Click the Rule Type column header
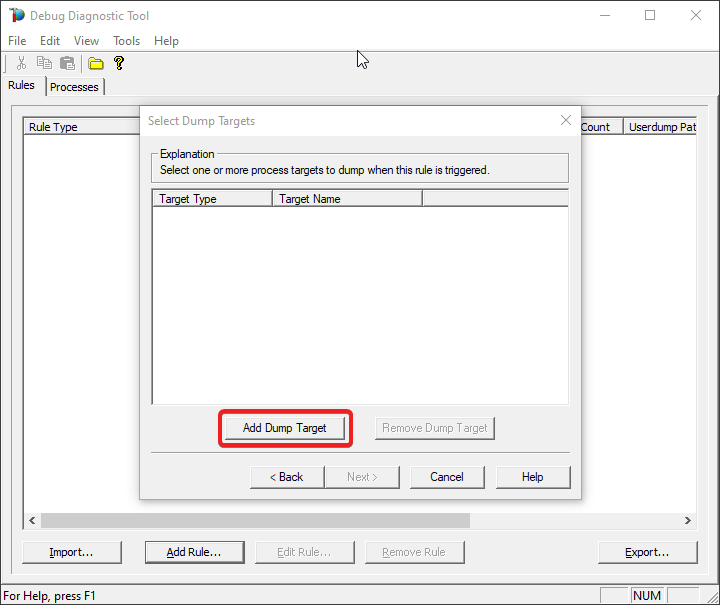The height and width of the screenshot is (605, 720). click(x=82, y=127)
